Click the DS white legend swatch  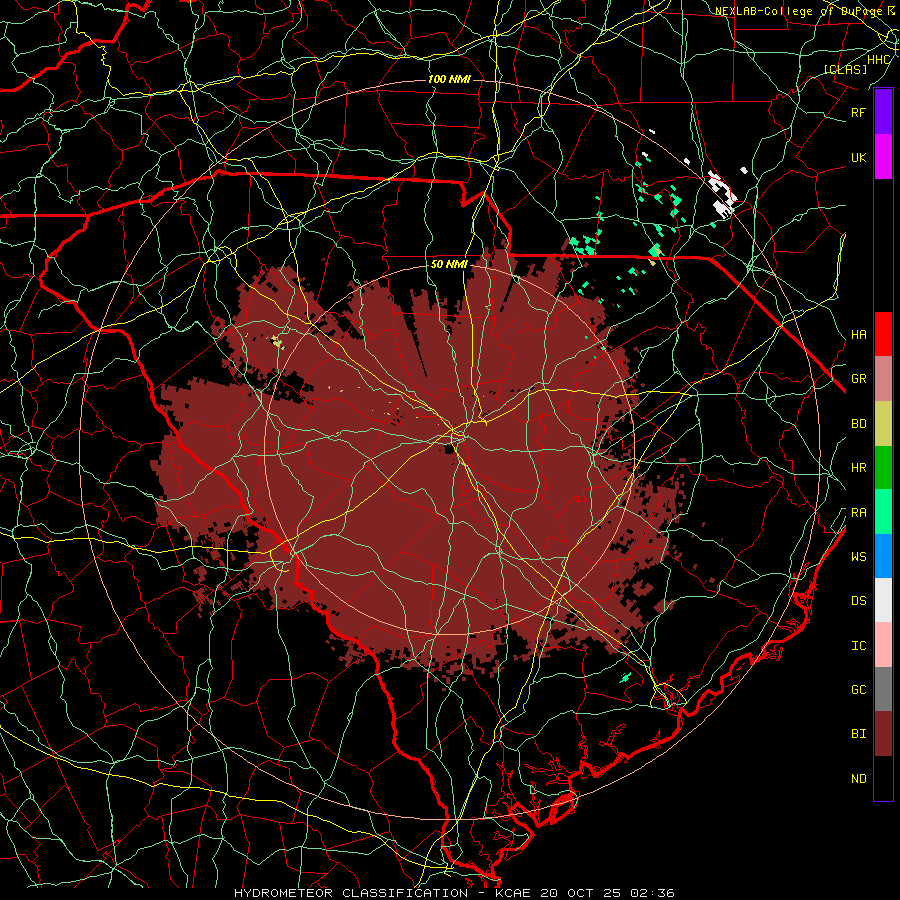883,600
